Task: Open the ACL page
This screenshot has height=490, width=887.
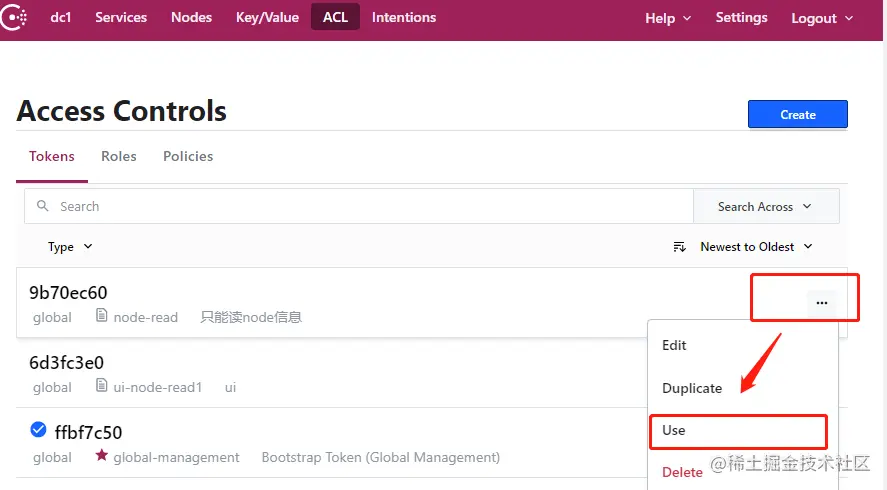Action: 335,17
